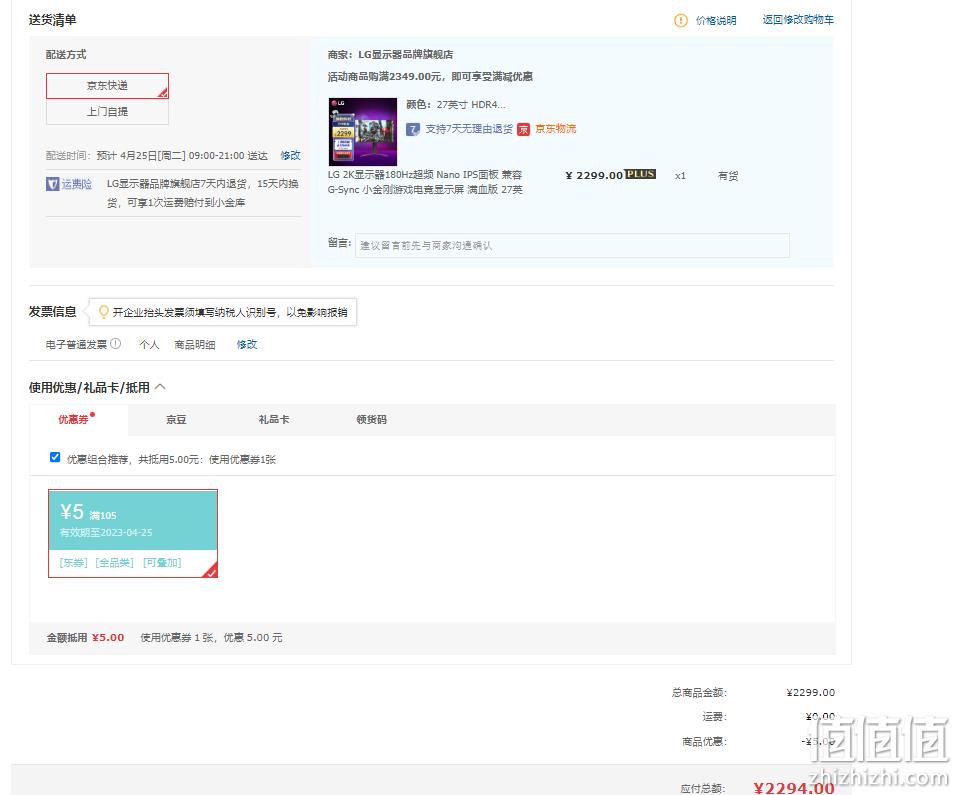Click the 发票信息 section heading
This screenshot has width=958, height=795.
pos(53,312)
